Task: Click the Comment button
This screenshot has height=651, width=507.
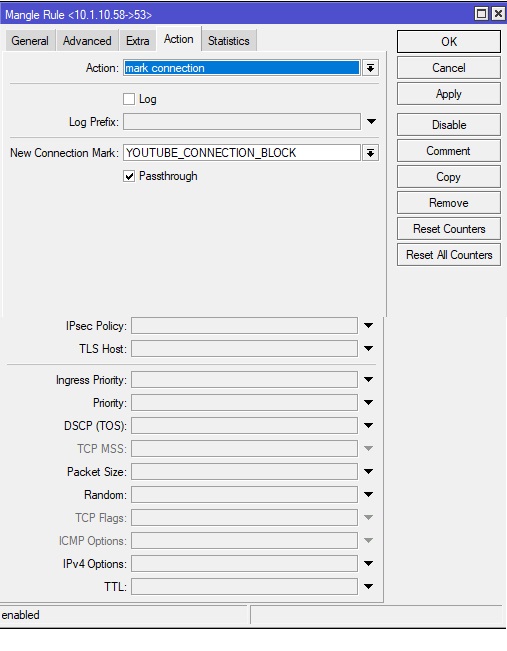Action: 448,151
